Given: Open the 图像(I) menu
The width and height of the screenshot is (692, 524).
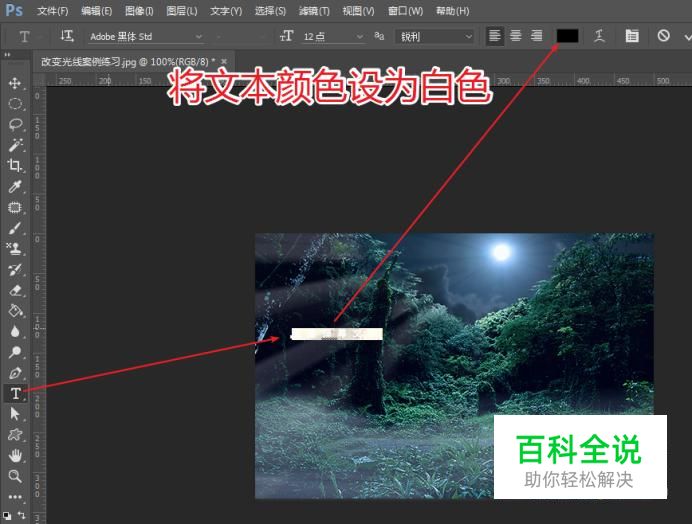Looking at the screenshot, I should tap(139, 11).
